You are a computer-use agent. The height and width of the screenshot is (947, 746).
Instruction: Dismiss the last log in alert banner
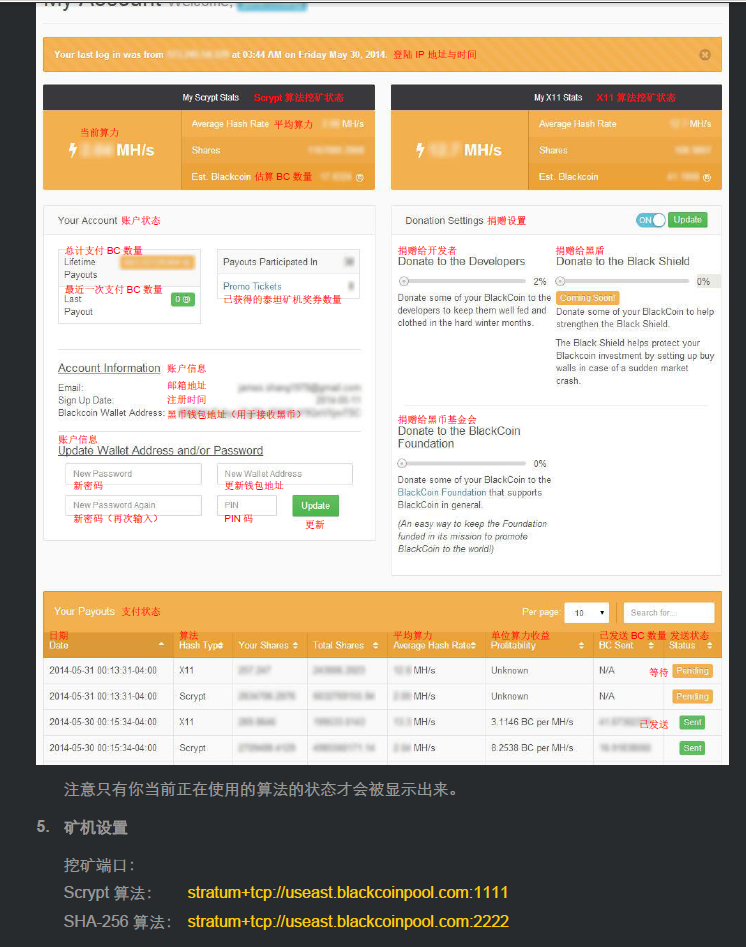point(704,55)
